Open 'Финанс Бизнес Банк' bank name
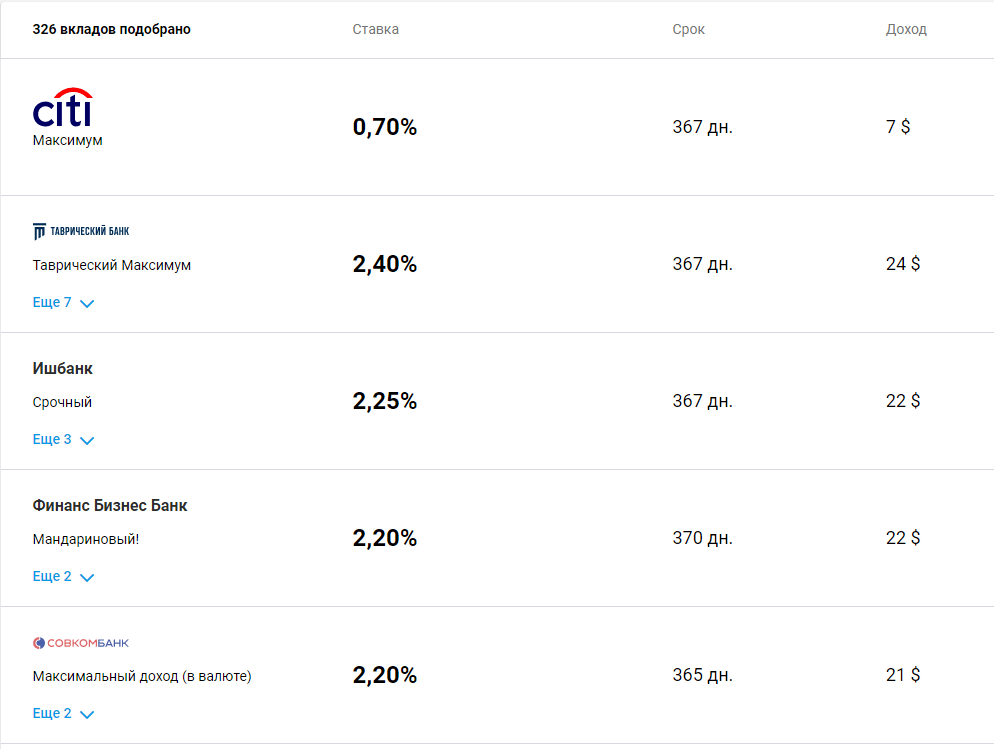Screen dimensions: 994x749 (110, 506)
